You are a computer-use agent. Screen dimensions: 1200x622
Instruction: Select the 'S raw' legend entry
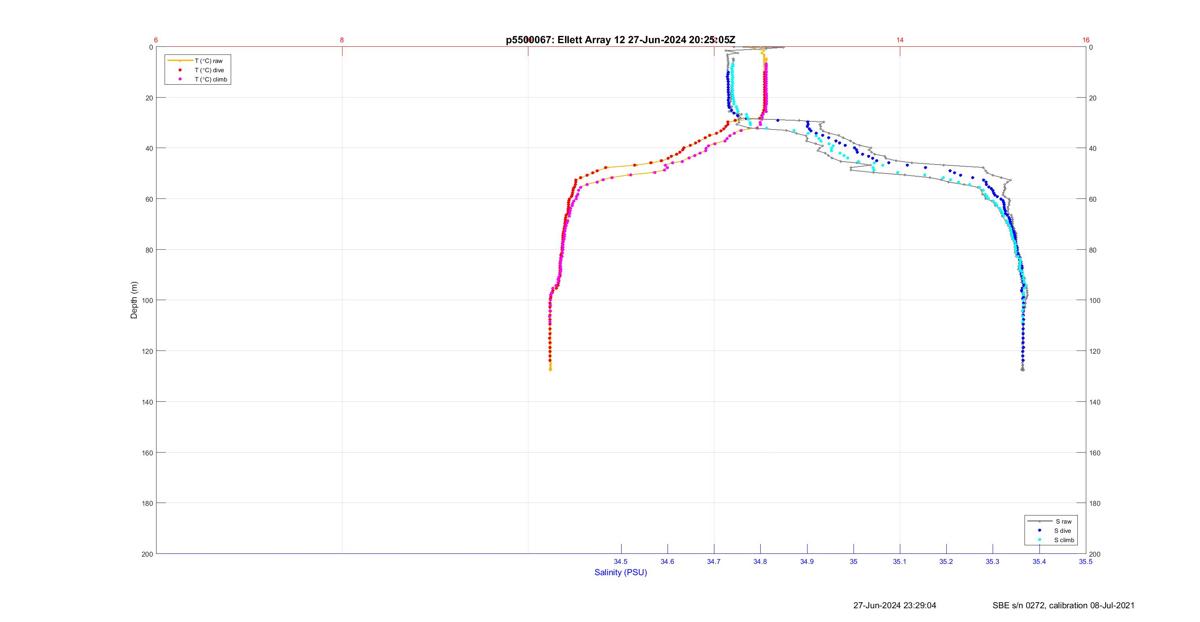(x=1052, y=522)
